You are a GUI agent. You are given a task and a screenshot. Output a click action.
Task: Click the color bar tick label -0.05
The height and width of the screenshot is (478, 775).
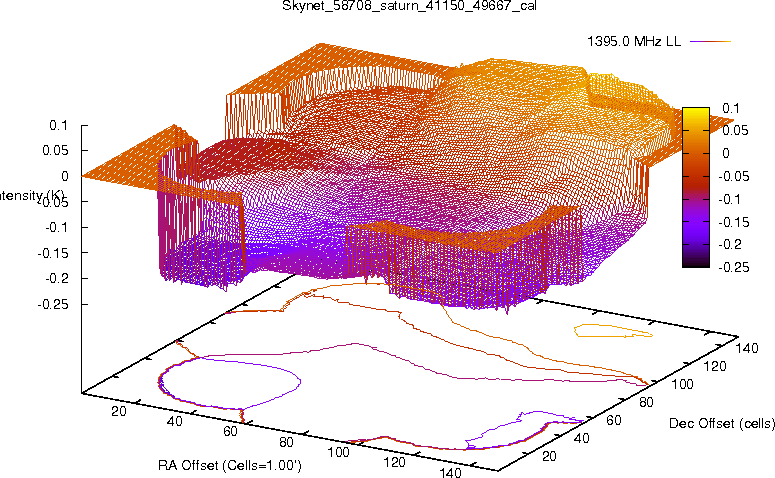click(733, 176)
